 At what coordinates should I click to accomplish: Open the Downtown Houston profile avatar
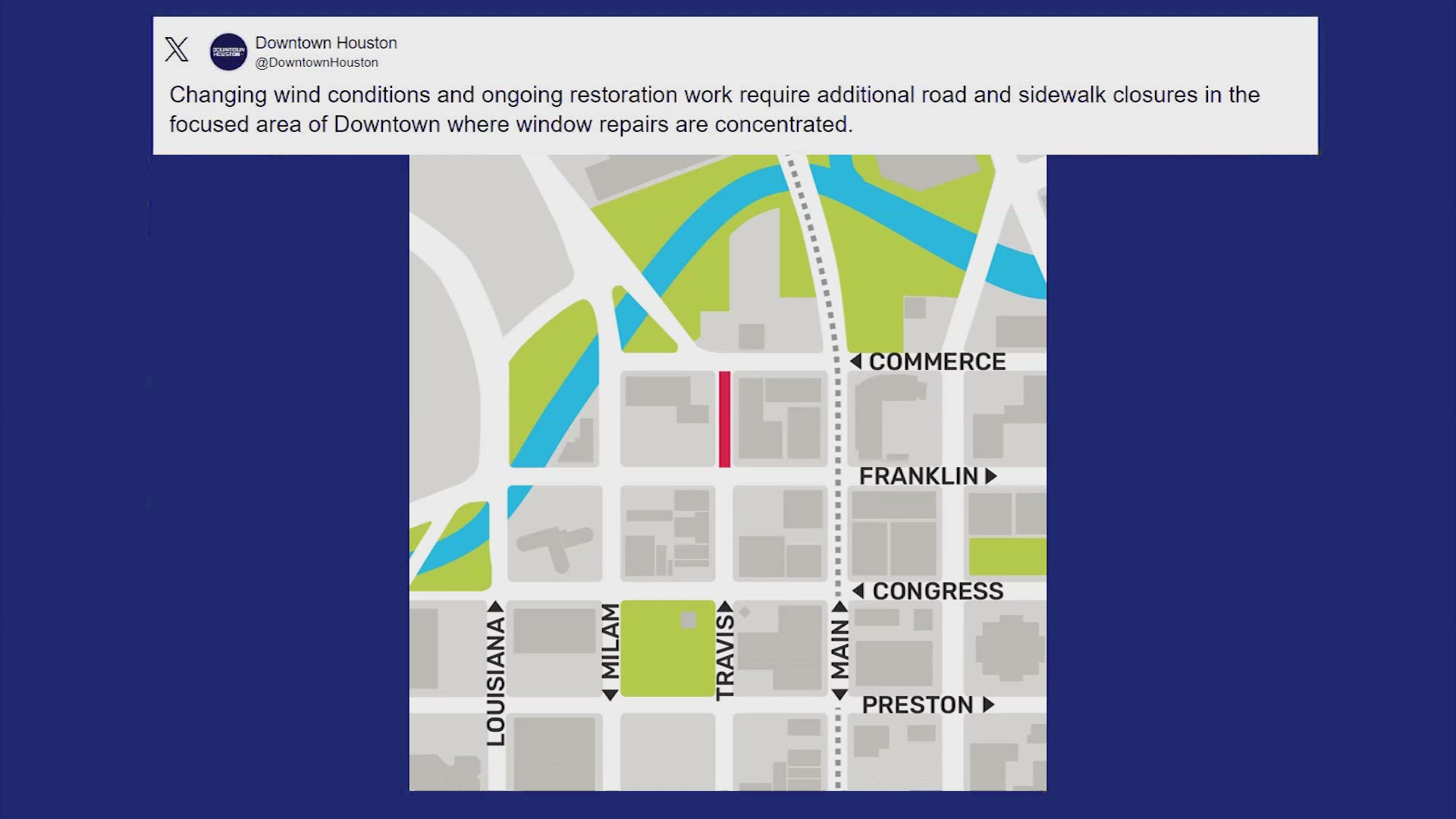(x=228, y=52)
